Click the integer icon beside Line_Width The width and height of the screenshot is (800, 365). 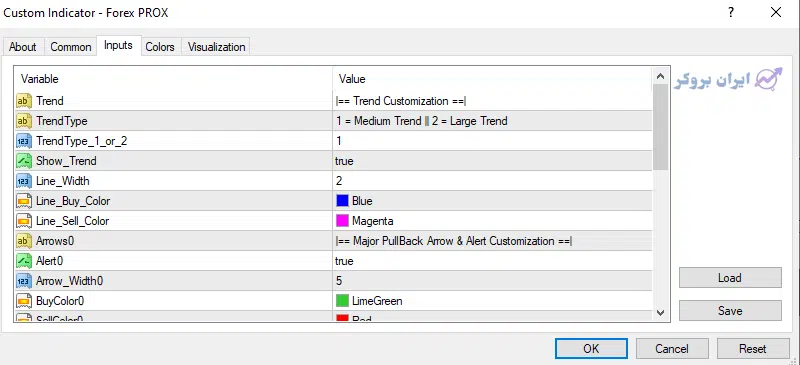24,181
